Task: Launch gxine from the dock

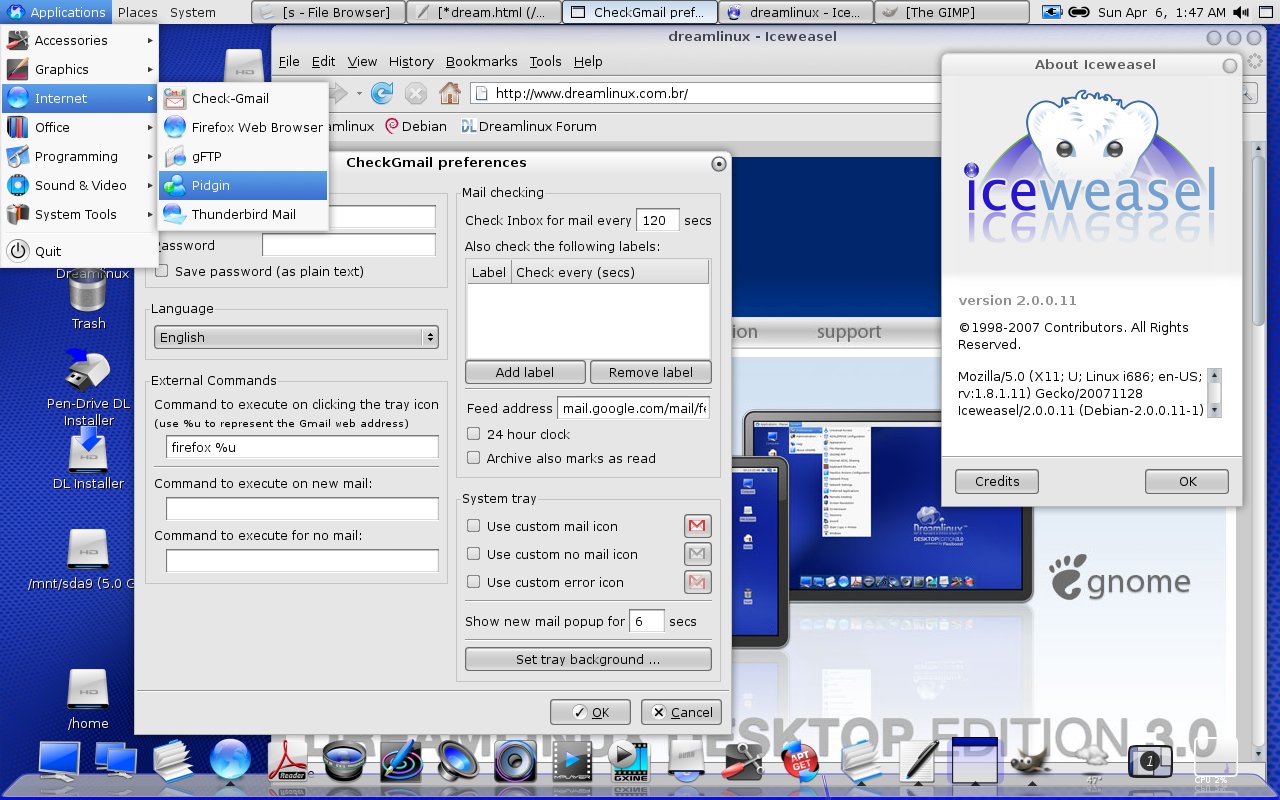Action: (x=629, y=762)
